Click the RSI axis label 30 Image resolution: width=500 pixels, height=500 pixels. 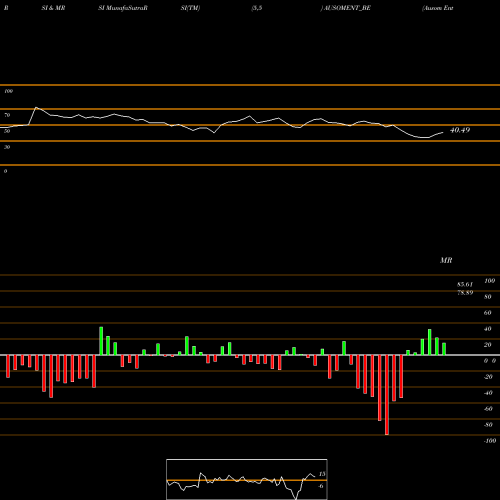point(7,147)
